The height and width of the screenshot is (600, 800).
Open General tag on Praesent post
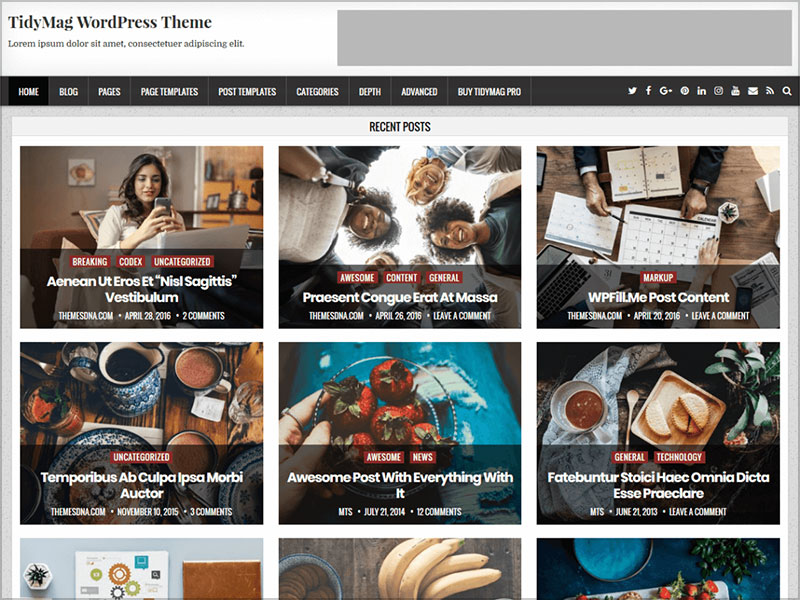pyautogui.click(x=444, y=278)
